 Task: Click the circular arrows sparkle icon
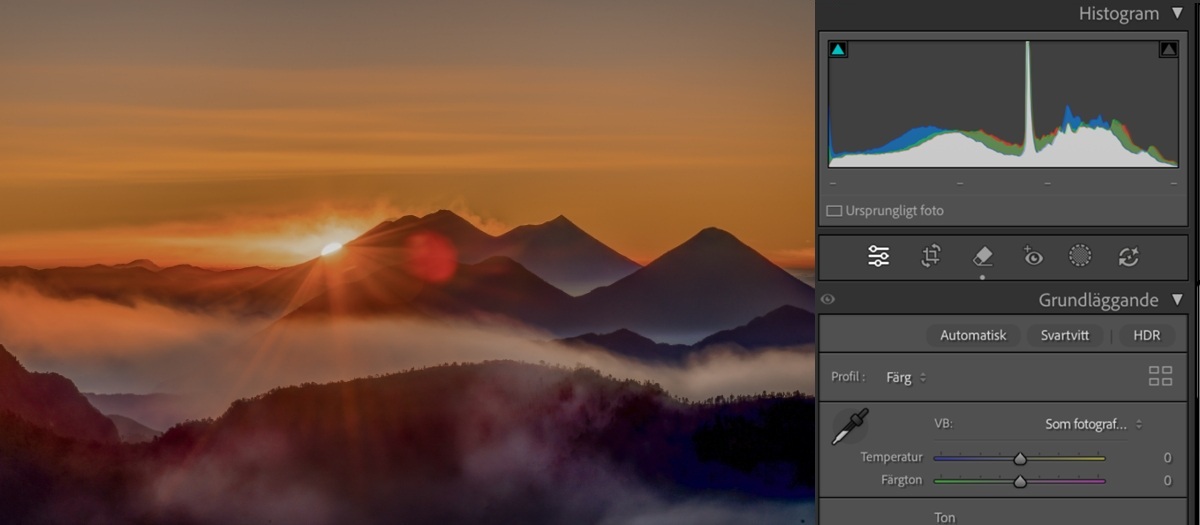[x=1129, y=257]
